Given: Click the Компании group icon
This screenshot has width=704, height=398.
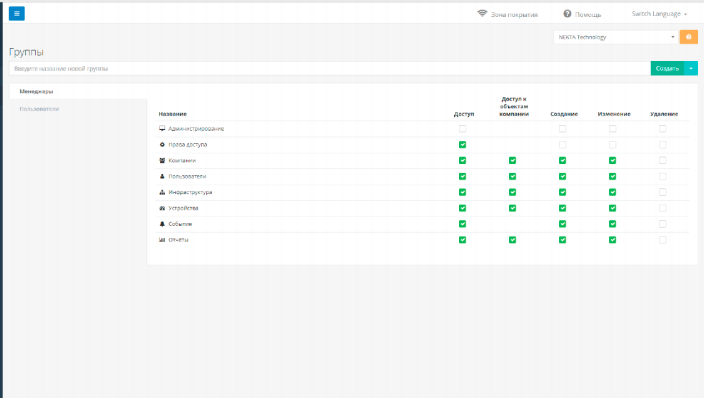Looking at the screenshot, I should coord(162,160).
